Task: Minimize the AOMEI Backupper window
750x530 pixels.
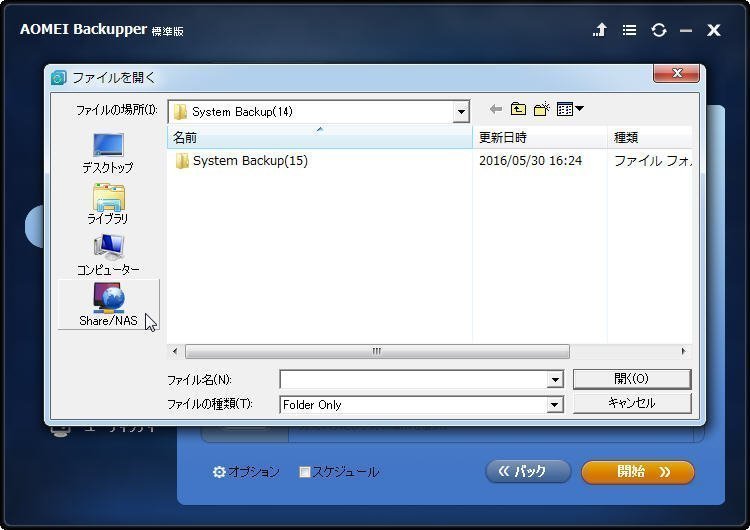Action: pos(686,31)
